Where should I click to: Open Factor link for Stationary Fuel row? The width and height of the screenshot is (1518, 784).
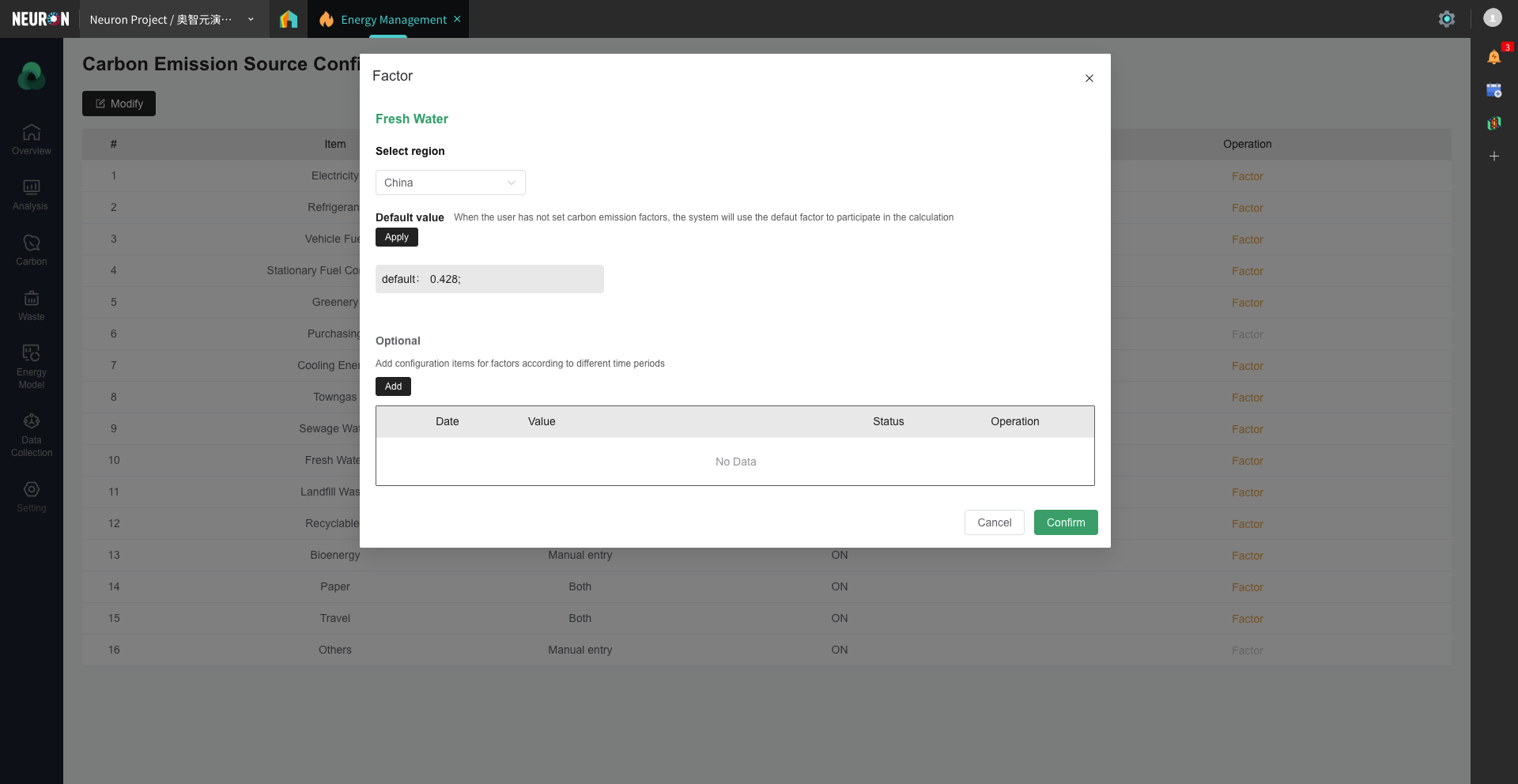[1248, 271]
